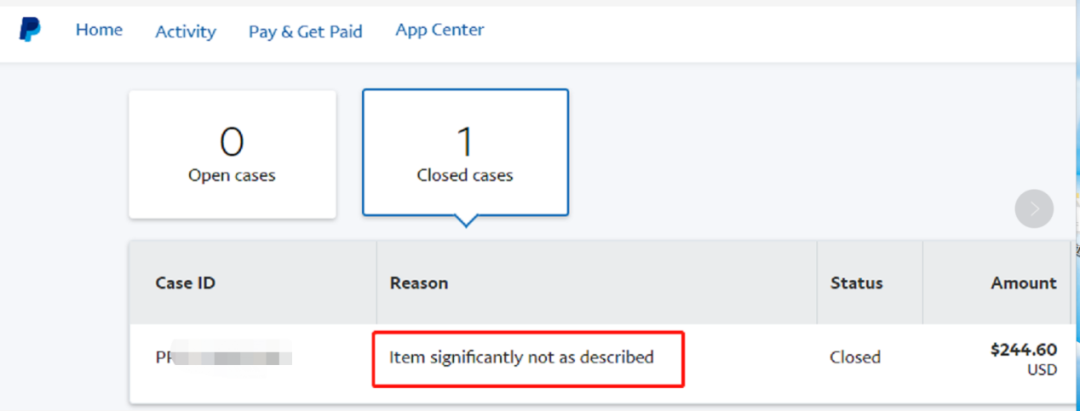Image resolution: width=1080 pixels, height=411 pixels.
Task: Click the Case ID column header
Action: (x=185, y=283)
